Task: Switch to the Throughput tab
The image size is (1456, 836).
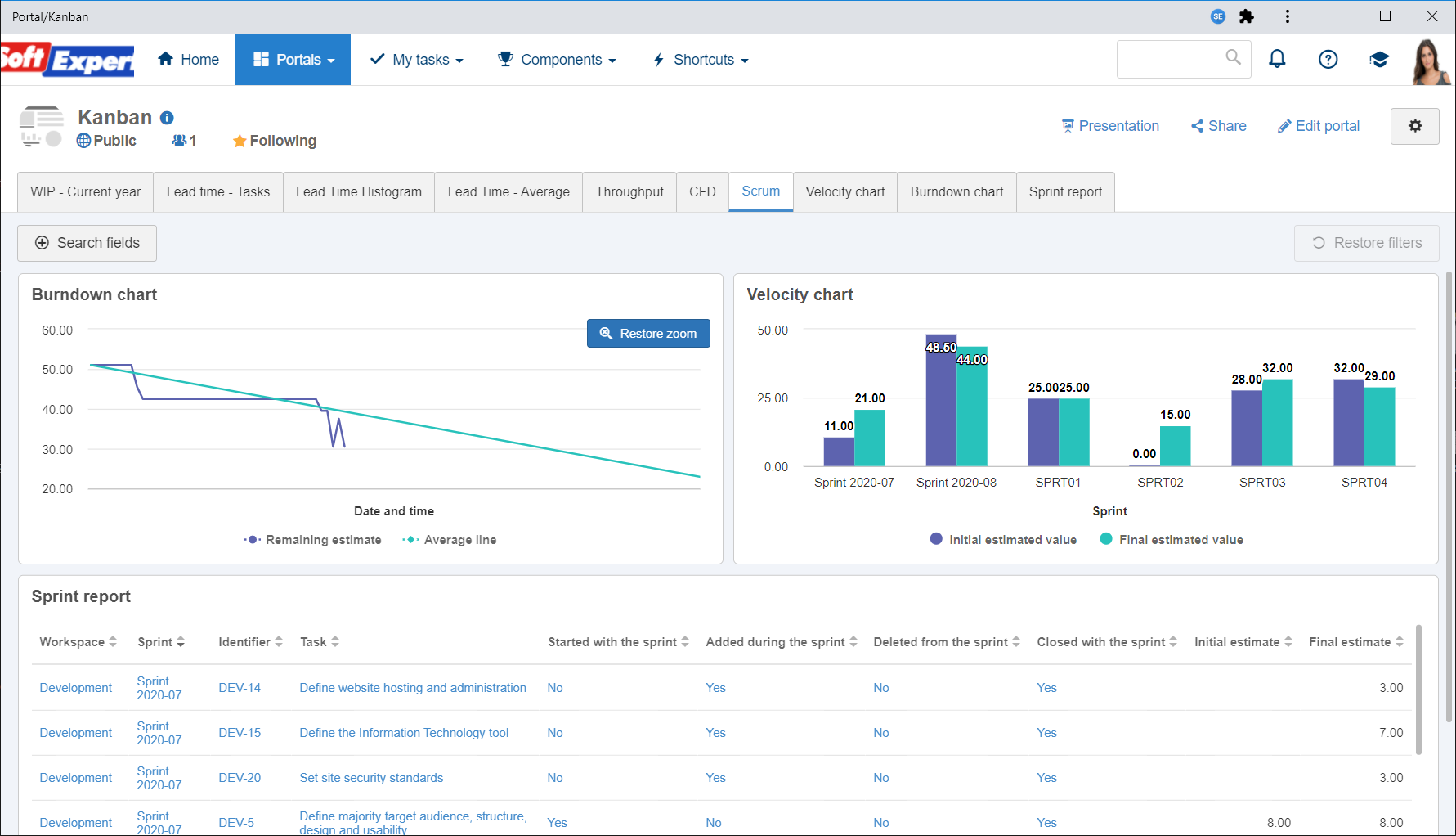Action: (x=629, y=192)
